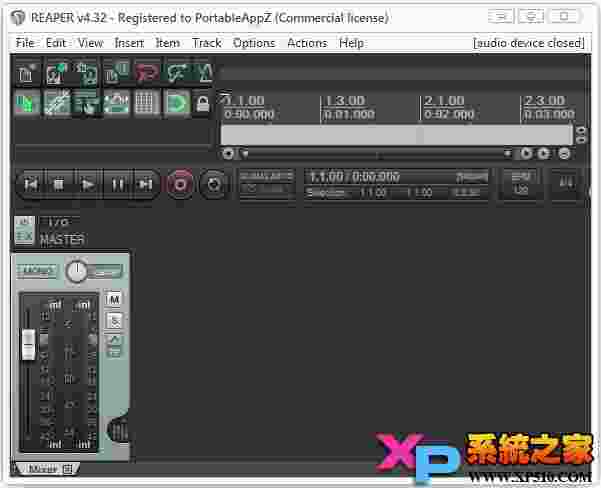Click the button left of the pan knob

37,271
